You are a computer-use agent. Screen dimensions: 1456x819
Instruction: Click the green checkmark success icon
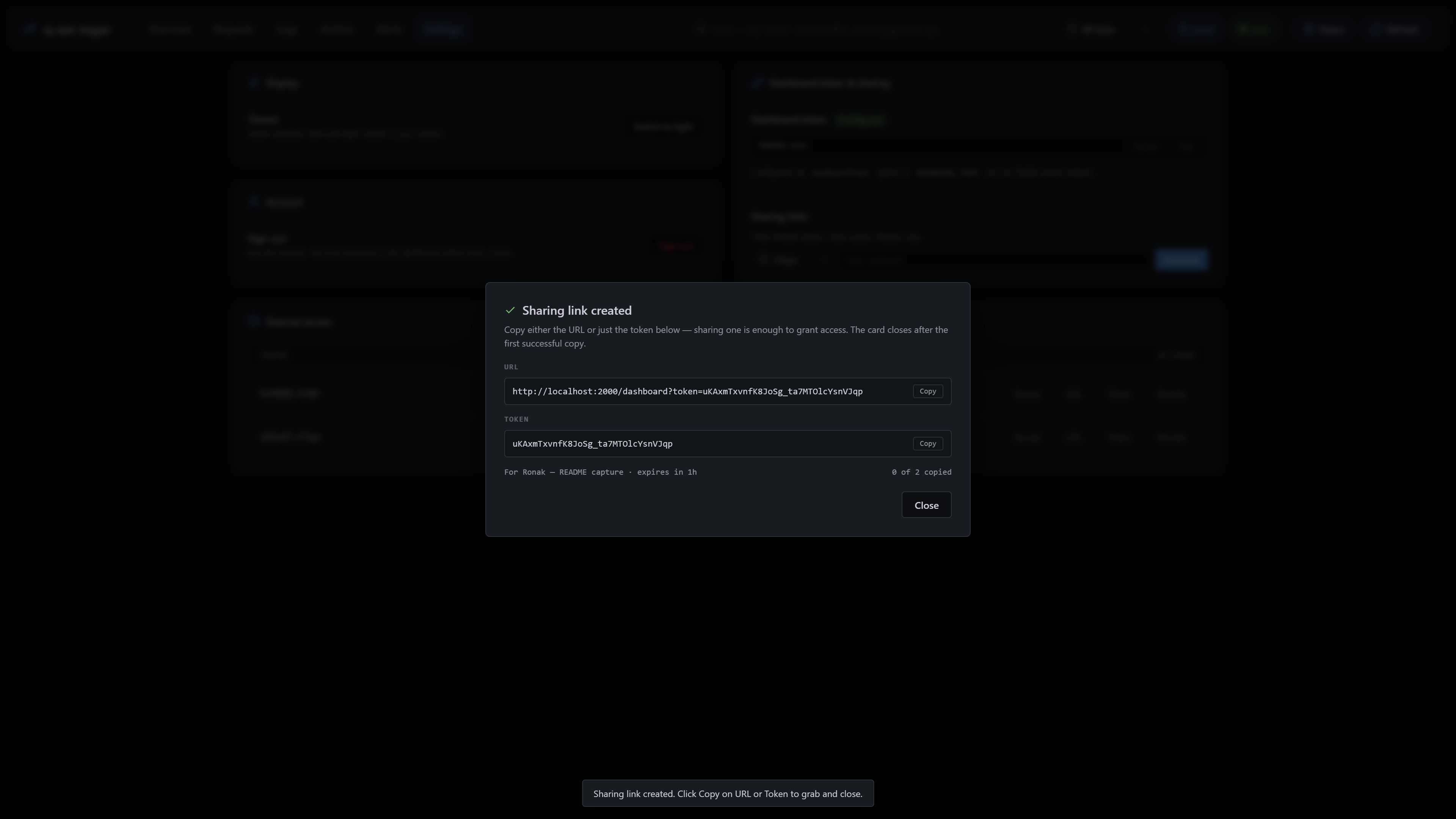click(510, 310)
